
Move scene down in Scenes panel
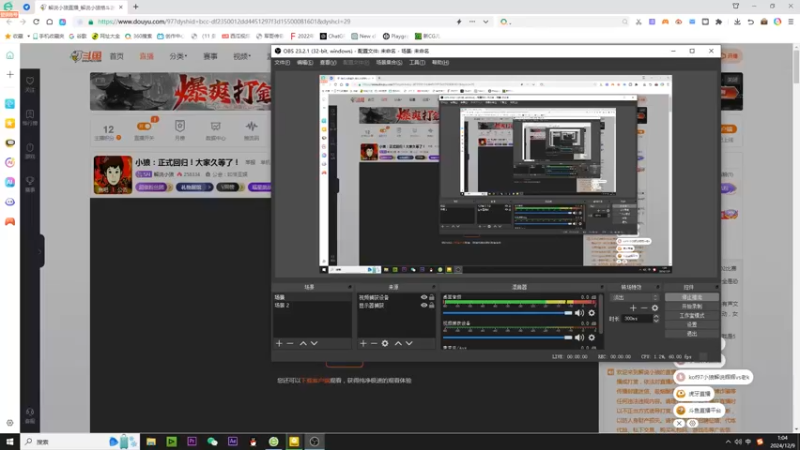[x=314, y=343]
